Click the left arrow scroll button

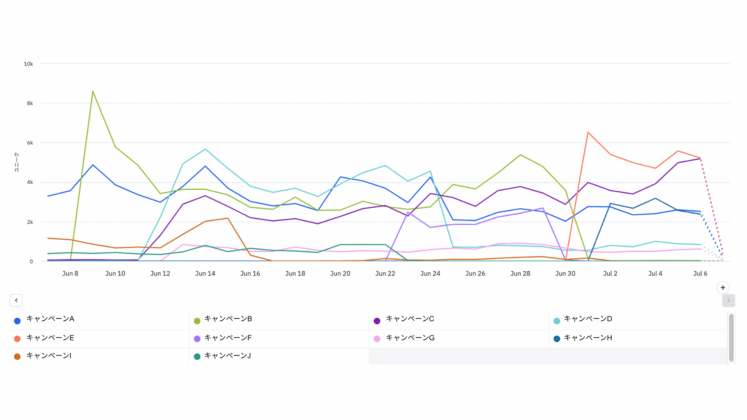tap(16, 300)
